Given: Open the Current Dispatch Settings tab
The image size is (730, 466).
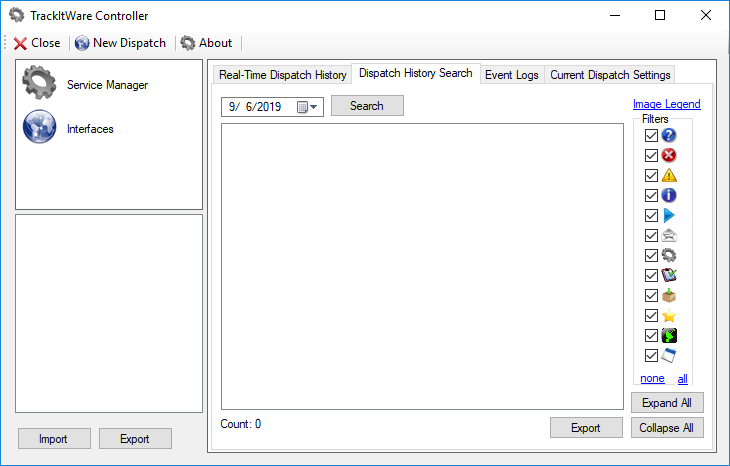Looking at the screenshot, I should 610,75.
